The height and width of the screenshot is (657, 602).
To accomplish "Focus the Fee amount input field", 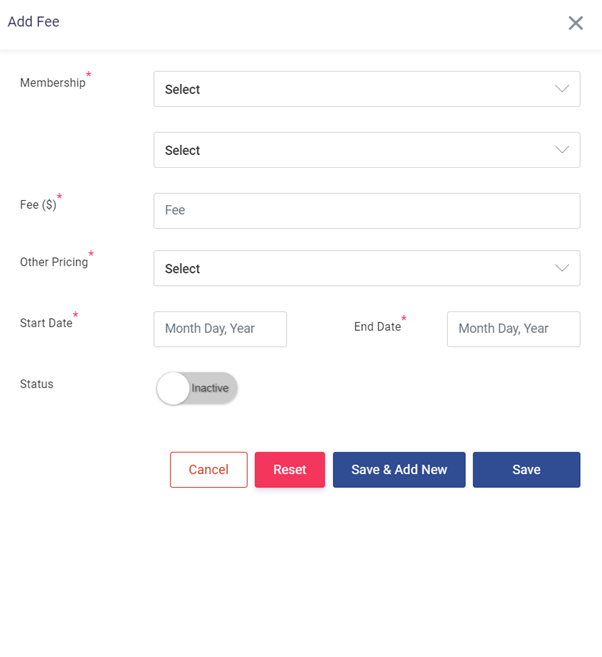I will [x=366, y=211].
